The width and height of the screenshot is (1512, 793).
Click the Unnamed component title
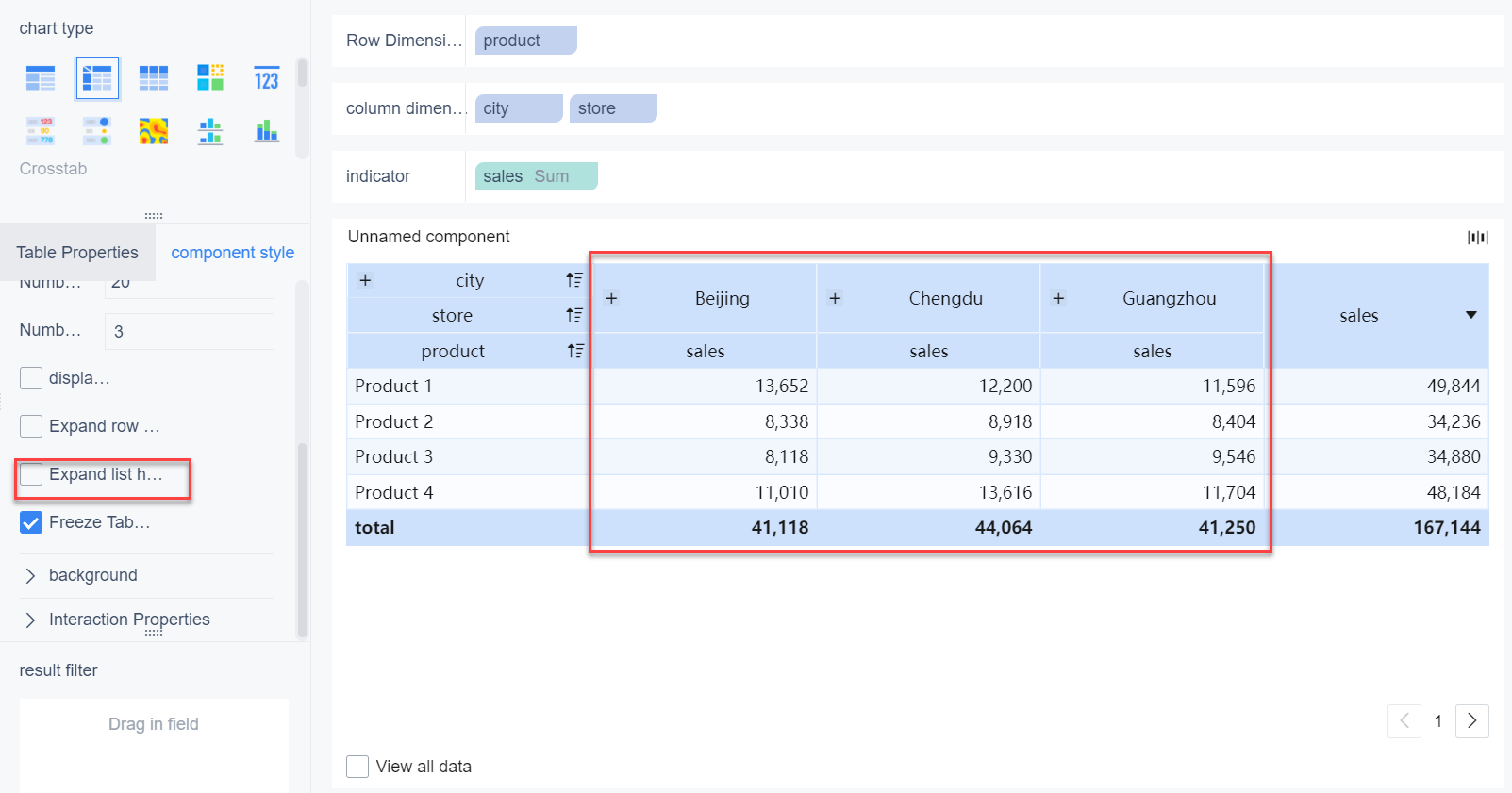coord(428,237)
